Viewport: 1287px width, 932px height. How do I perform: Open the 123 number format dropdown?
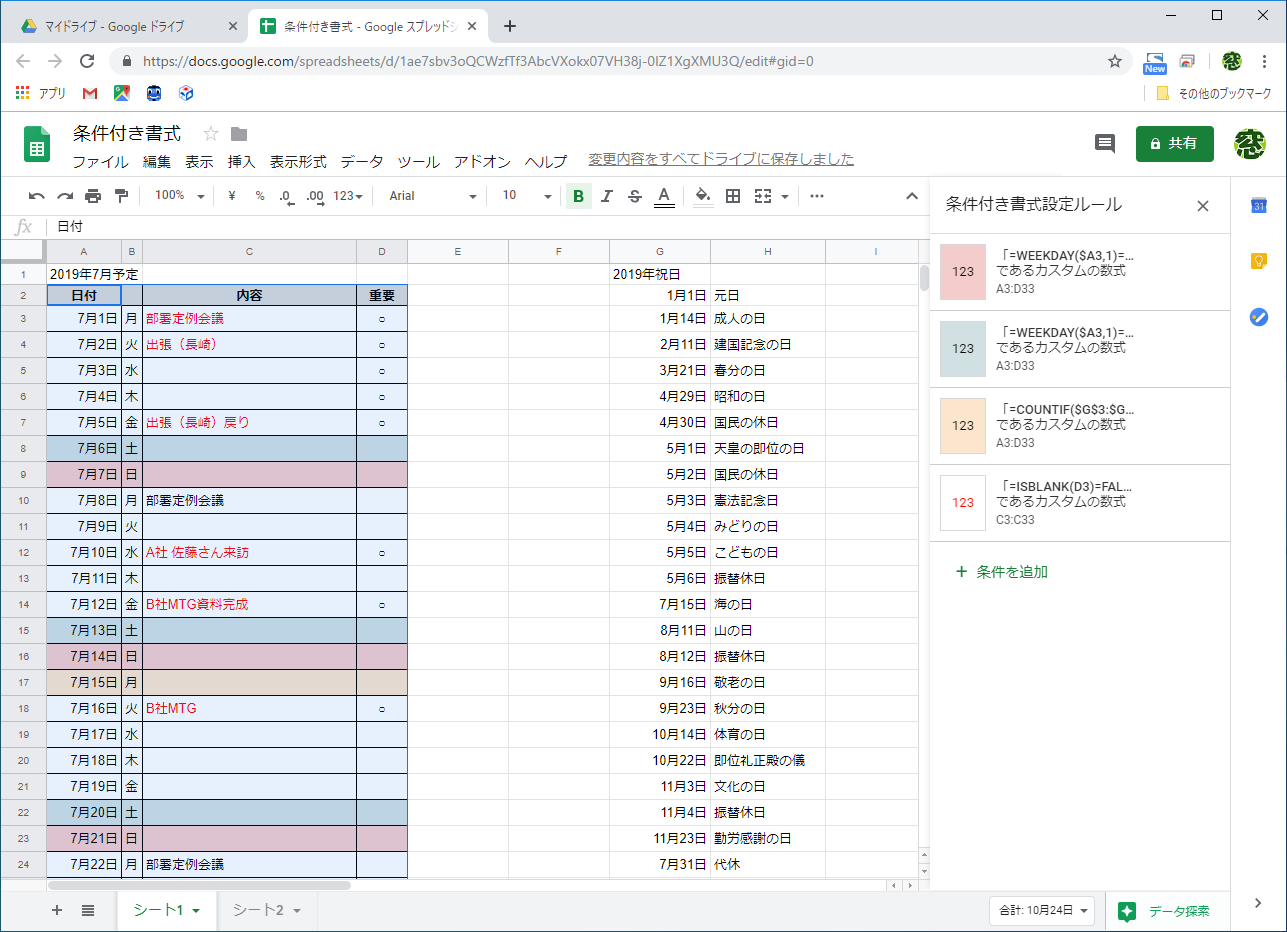pyautogui.click(x=348, y=196)
